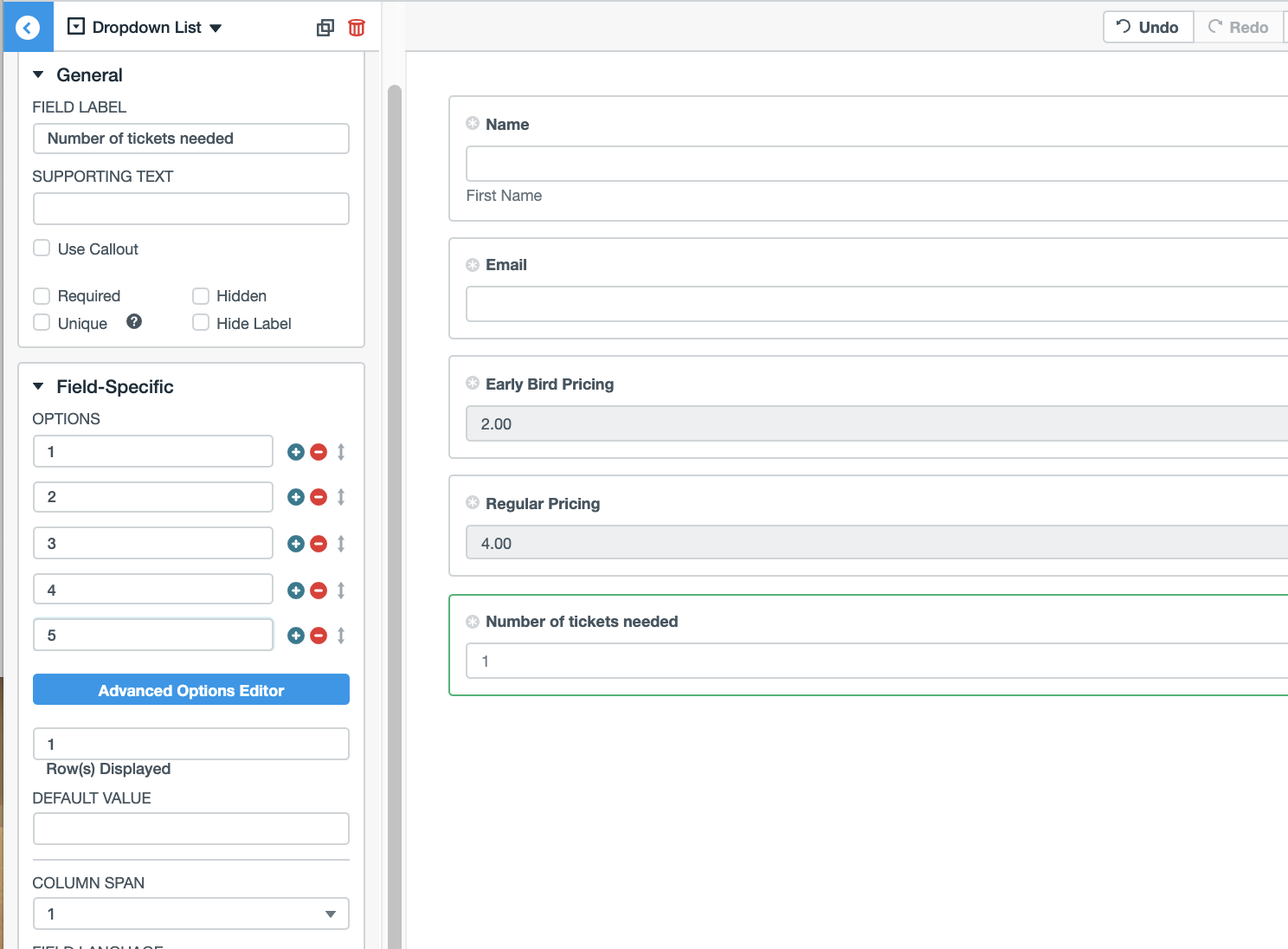Screen dimensions: 1288x949
Task: Delete this field with the trash icon
Action: pyautogui.click(x=356, y=27)
